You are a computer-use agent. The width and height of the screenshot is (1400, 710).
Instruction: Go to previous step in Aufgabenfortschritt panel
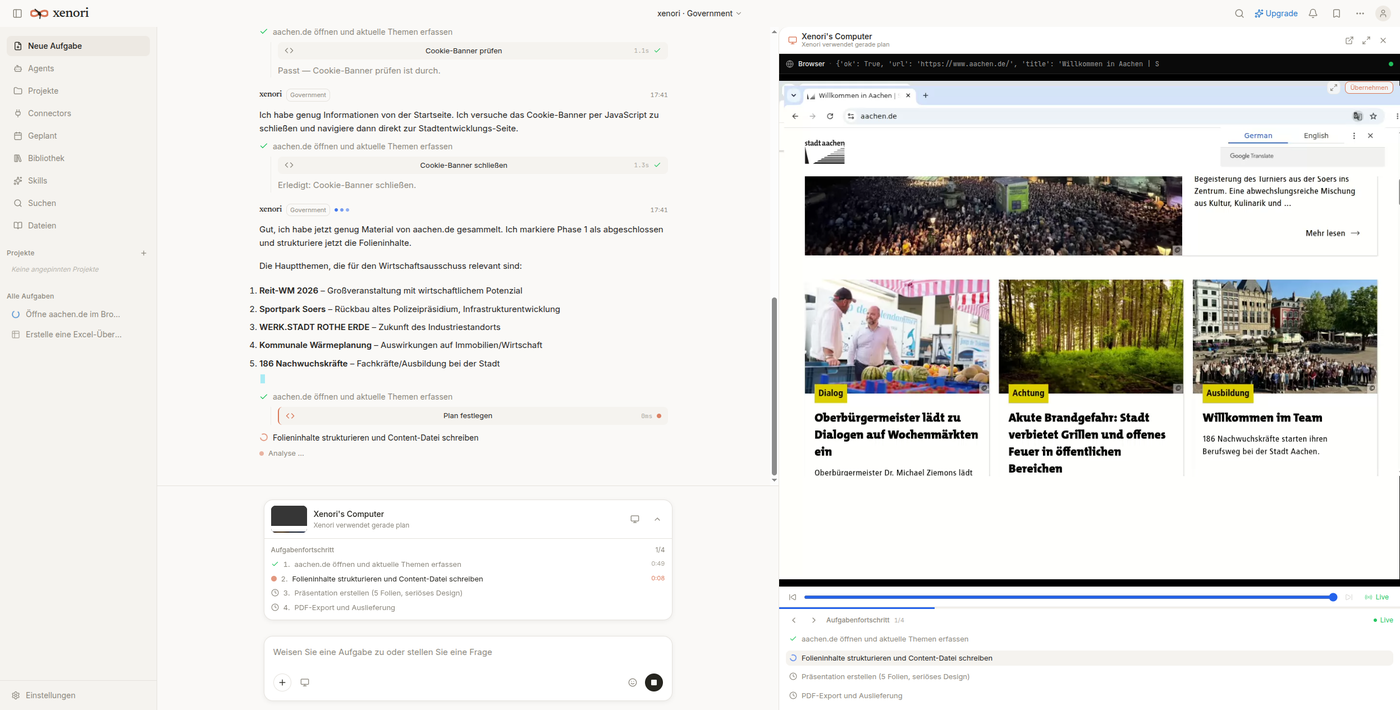794,620
